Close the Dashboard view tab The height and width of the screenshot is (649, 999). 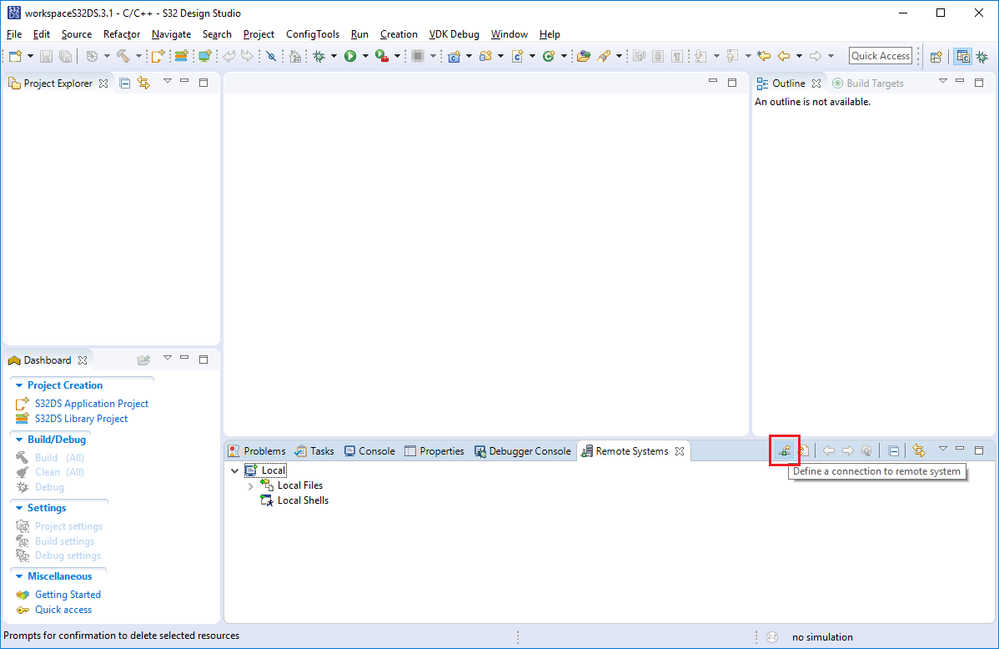(82, 360)
